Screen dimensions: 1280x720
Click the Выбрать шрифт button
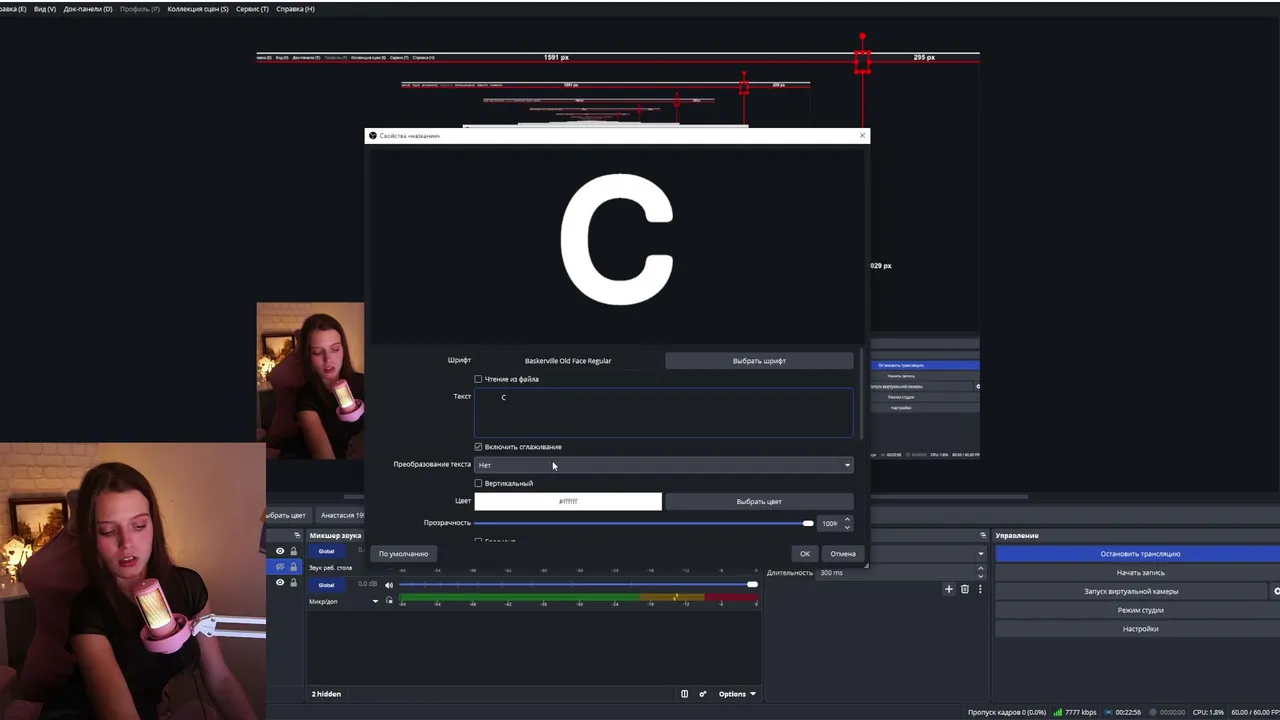coord(759,361)
